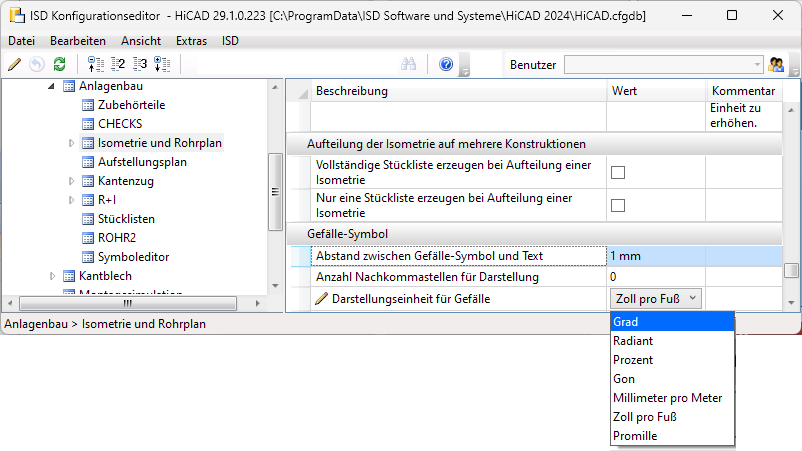The height and width of the screenshot is (451, 802).
Task: Click the Wert column header
Action: [656, 91]
